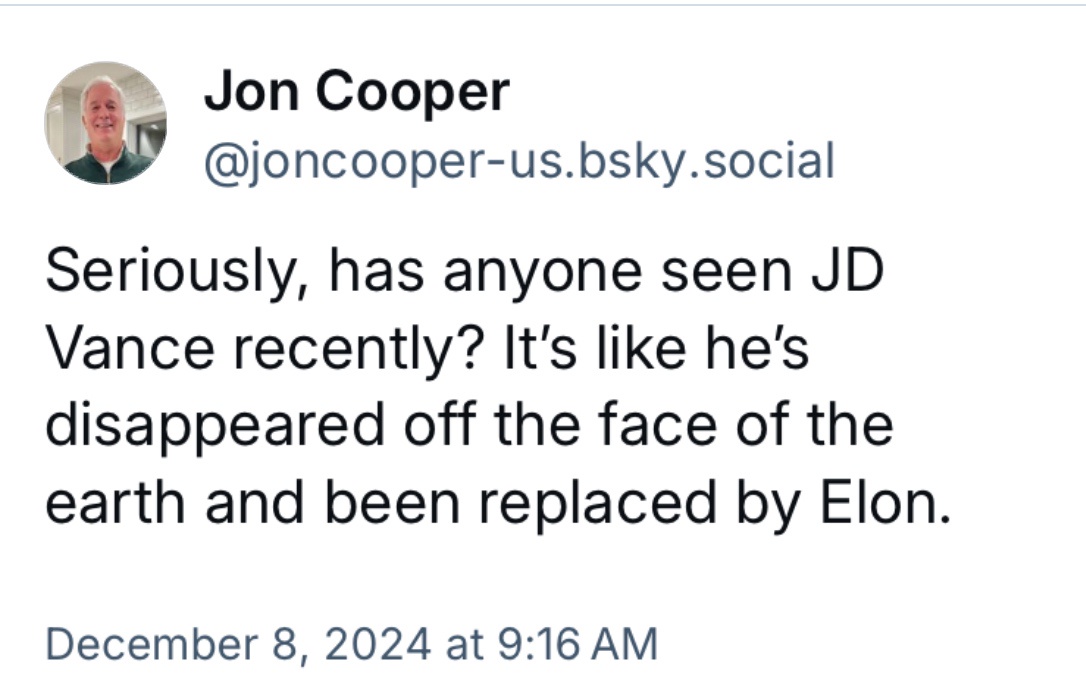1086x687 pixels.
Task: Click the word "It's" in the post
Action: click(x=539, y=348)
